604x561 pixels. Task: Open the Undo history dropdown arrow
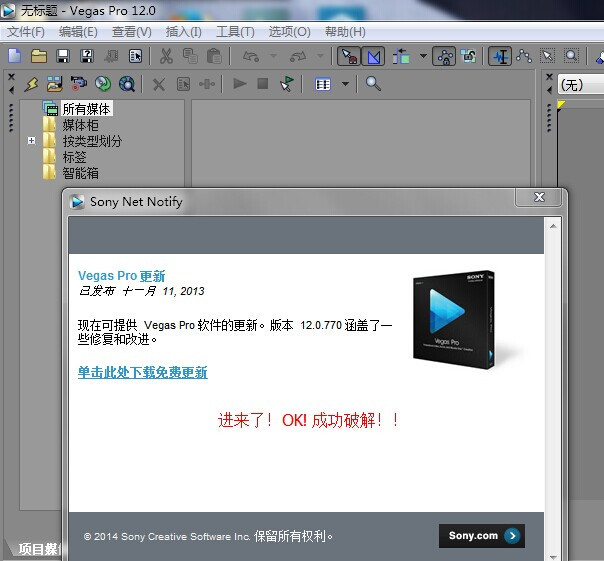click(273, 56)
